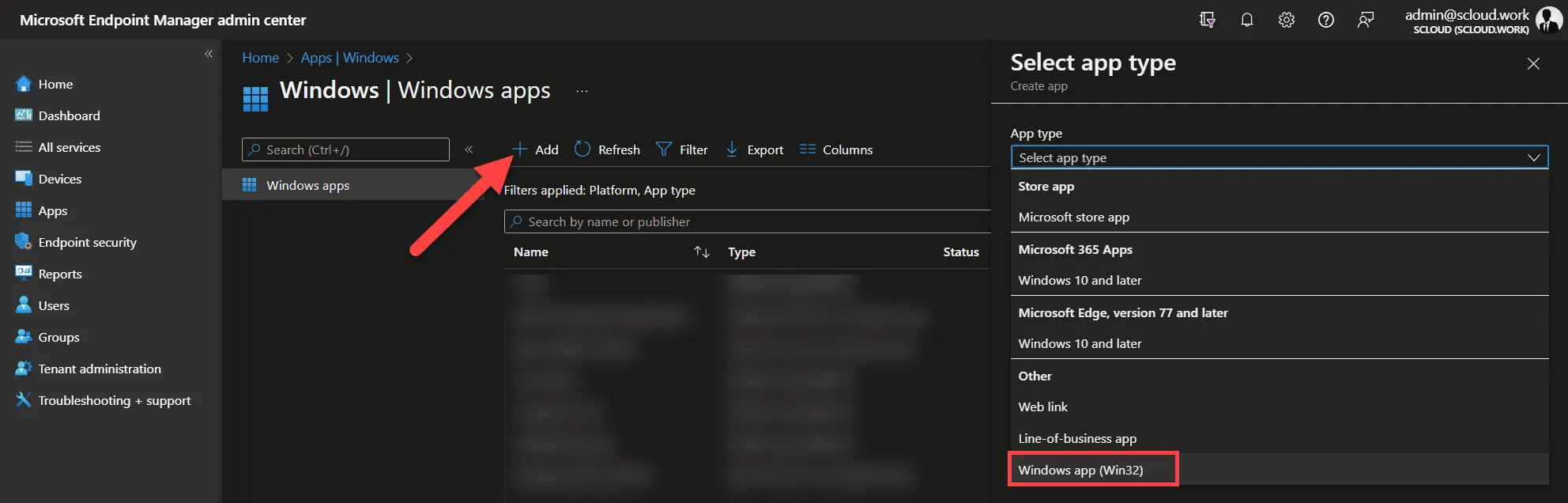This screenshot has width=1568, height=503.
Task: Sort by the Name column arrows
Action: tap(702, 251)
